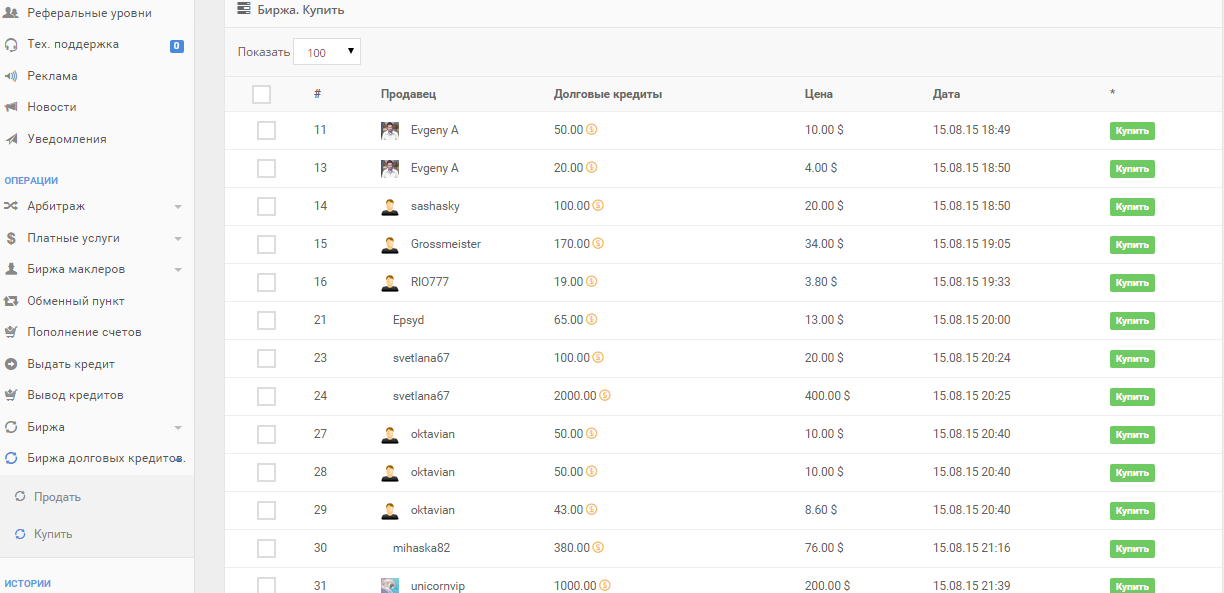
Task: Sort by Дата column header
Action: coord(946,94)
